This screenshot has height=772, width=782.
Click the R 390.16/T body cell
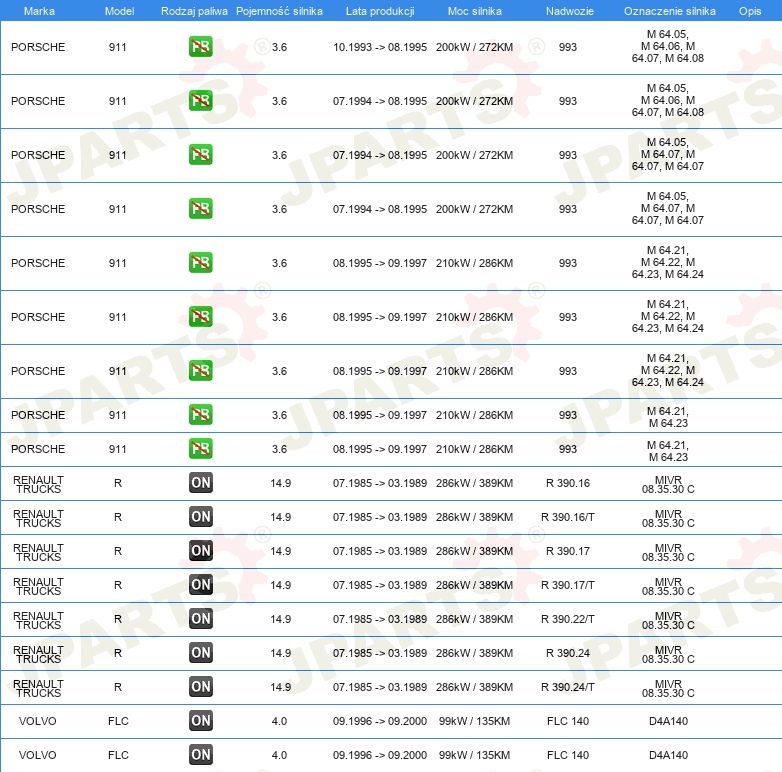pos(568,517)
